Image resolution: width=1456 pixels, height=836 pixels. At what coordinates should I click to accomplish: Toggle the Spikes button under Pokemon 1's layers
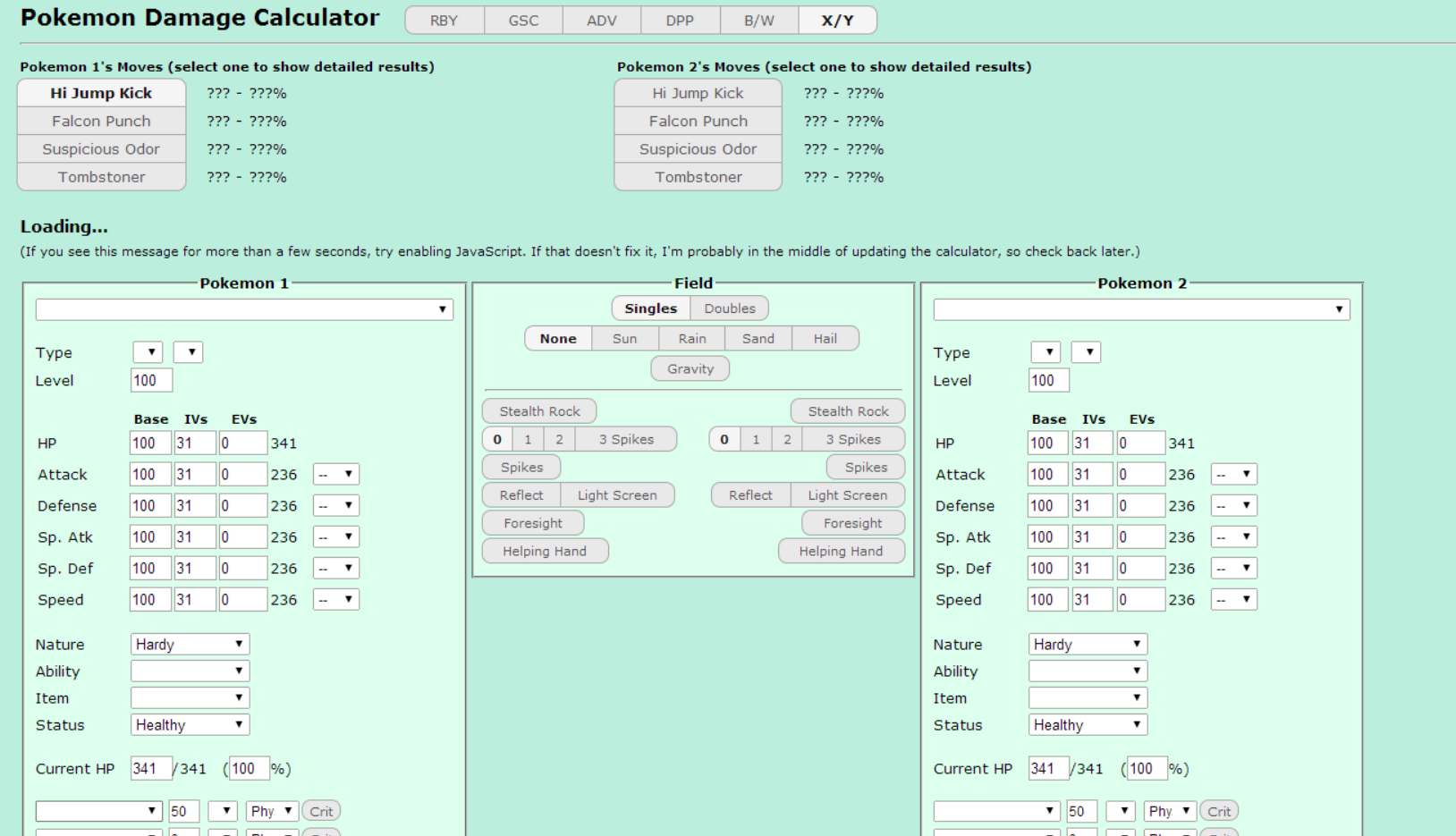(x=521, y=468)
